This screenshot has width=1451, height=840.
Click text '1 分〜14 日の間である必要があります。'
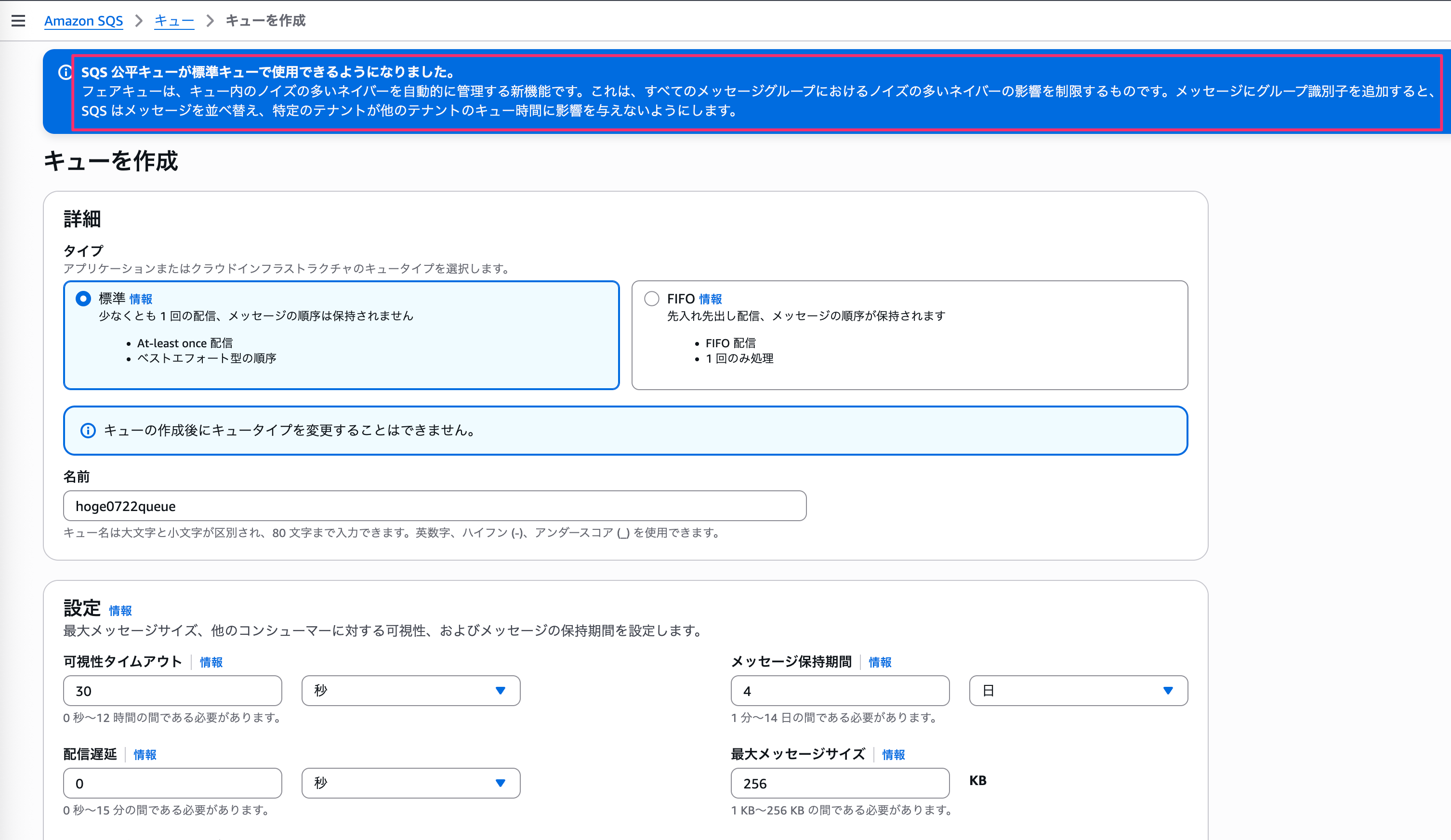[835, 717]
